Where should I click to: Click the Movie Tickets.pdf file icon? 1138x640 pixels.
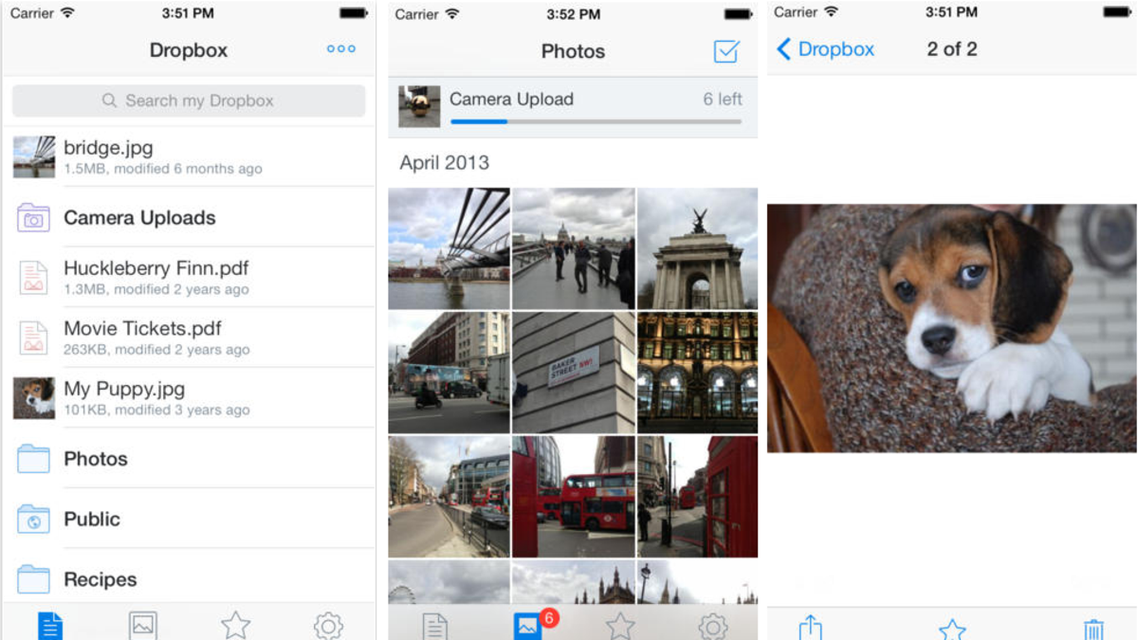coord(33,338)
